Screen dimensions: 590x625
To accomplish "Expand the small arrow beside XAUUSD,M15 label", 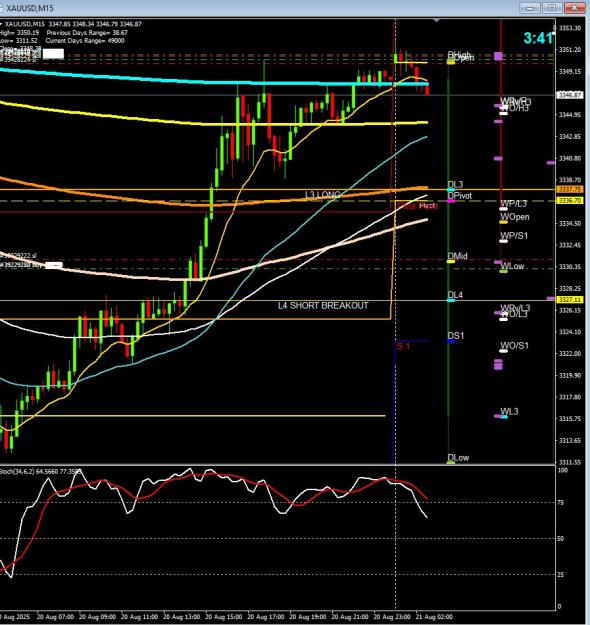I will point(1,24).
